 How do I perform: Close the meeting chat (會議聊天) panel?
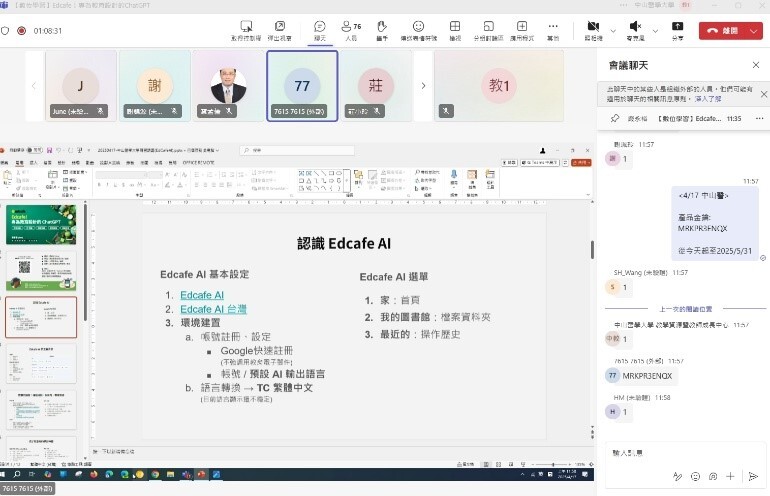pos(756,65)
